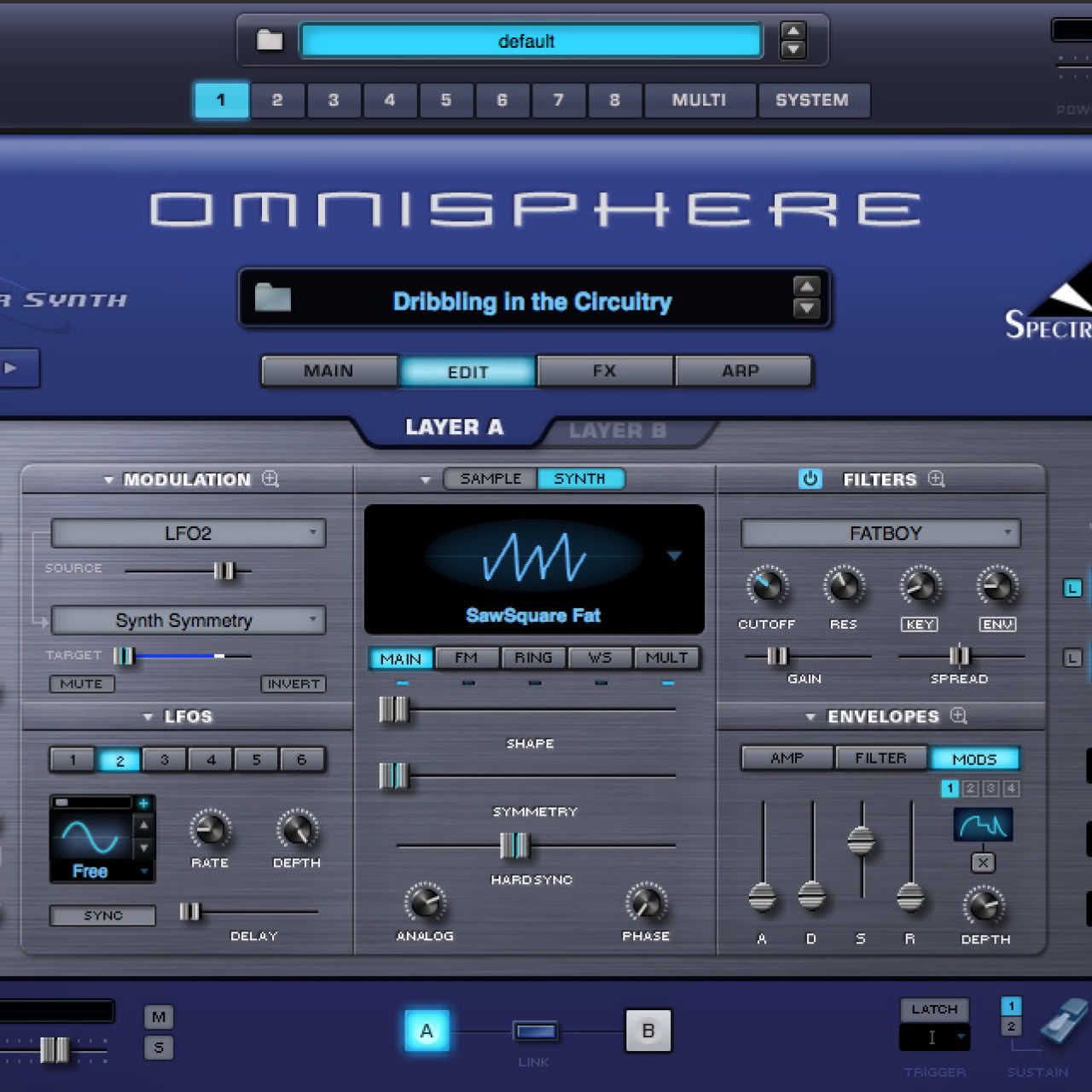Expand the Synth Symmetry target dropdown
The image size is (1092, 1092).
(x=188, y=620)
